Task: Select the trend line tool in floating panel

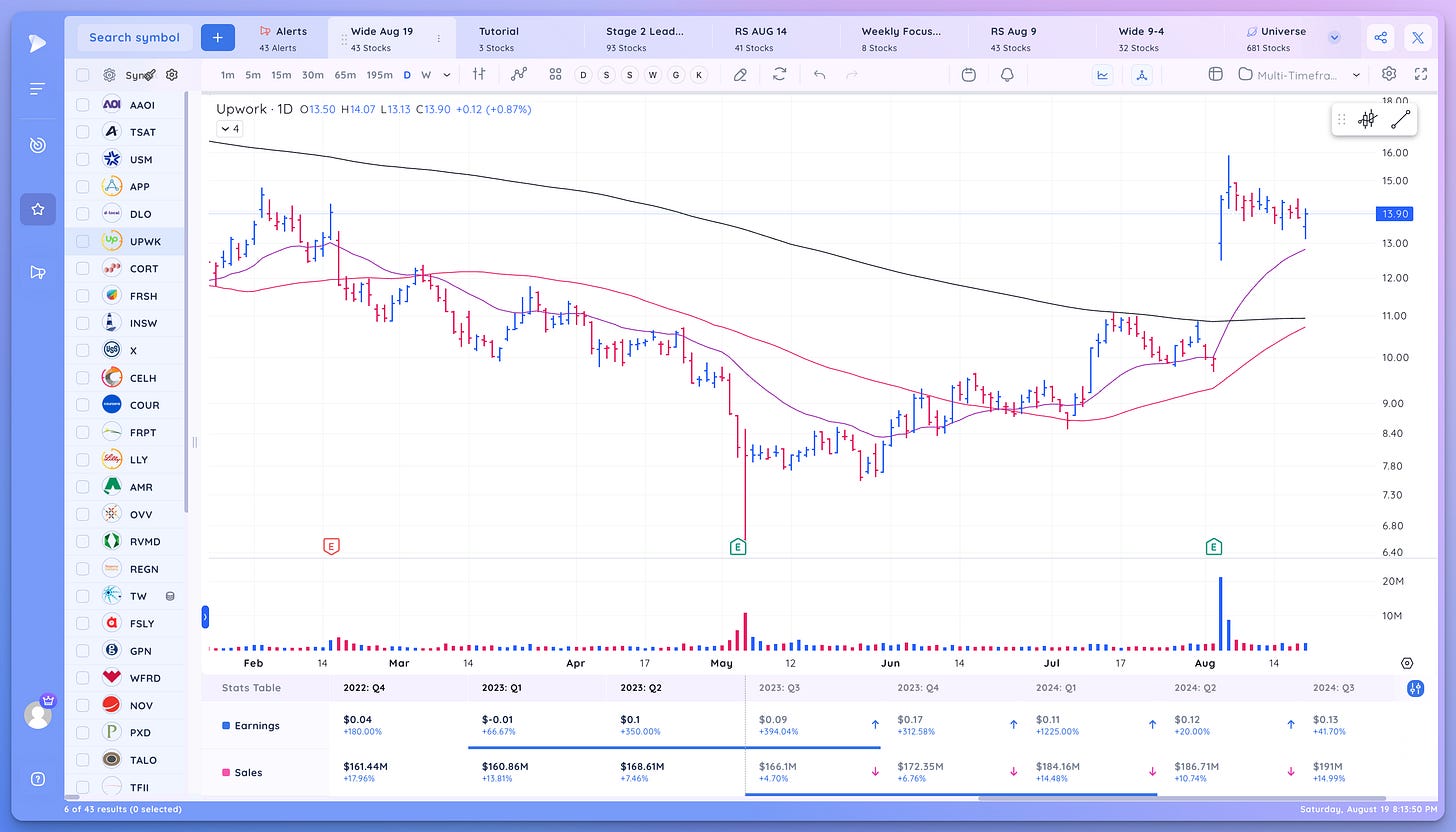Action: [1400, 119]
